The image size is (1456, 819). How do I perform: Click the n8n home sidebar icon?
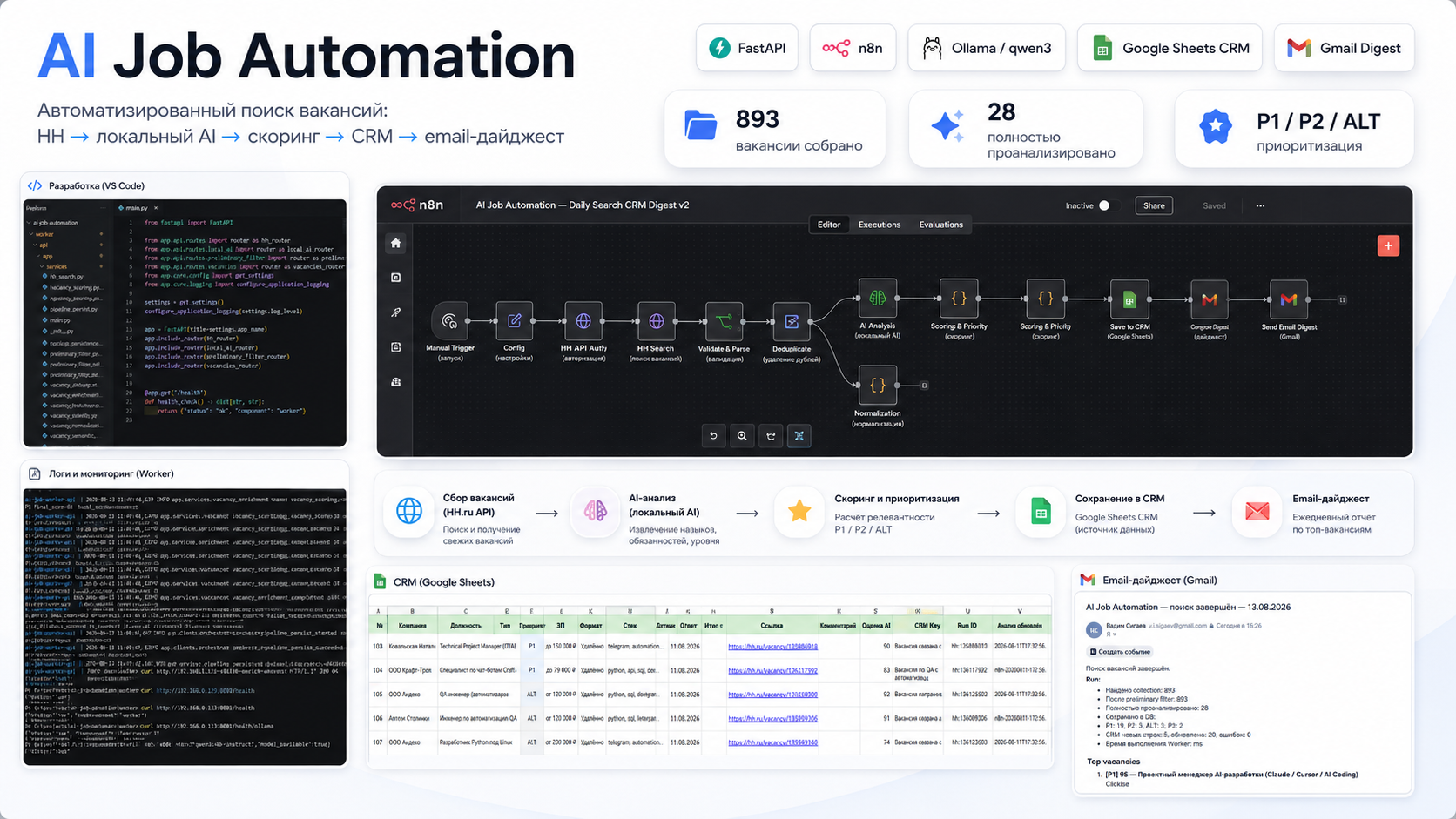coord(395,243)
